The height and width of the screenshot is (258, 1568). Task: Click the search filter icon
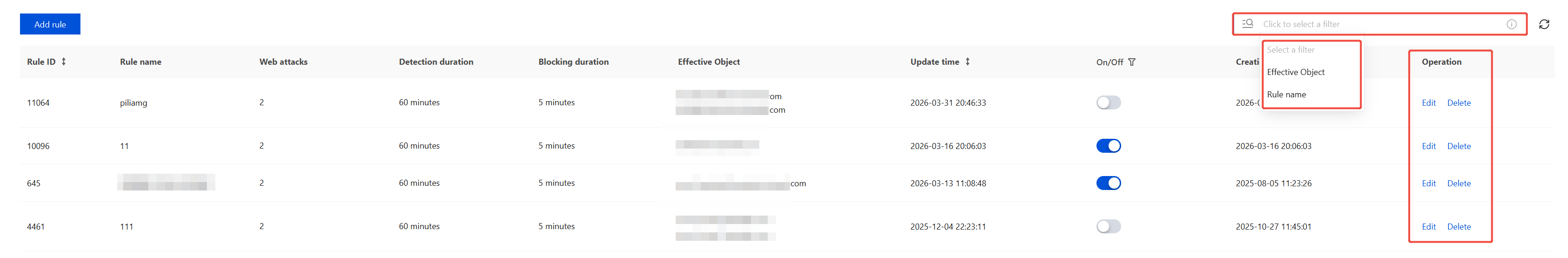(1247, 24)
